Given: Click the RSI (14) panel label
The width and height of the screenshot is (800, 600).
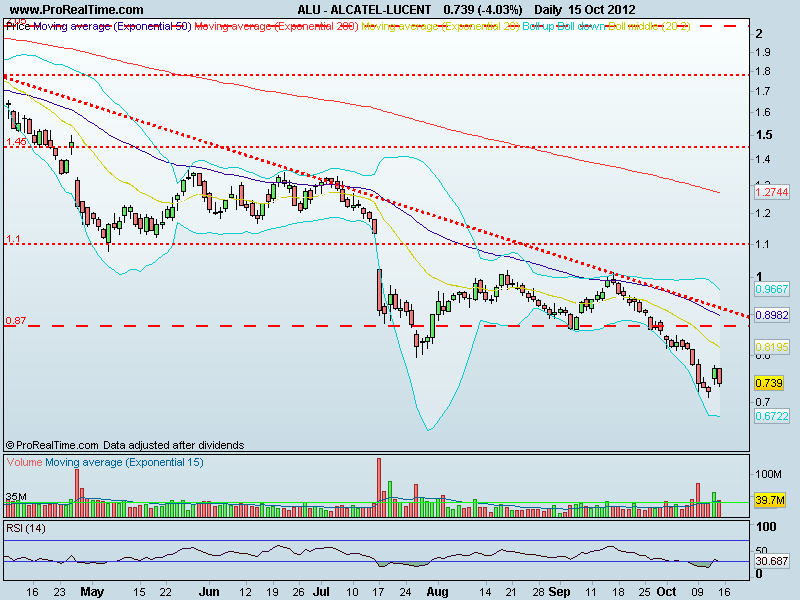Looking at the screenshot, I should pos(26,529).
